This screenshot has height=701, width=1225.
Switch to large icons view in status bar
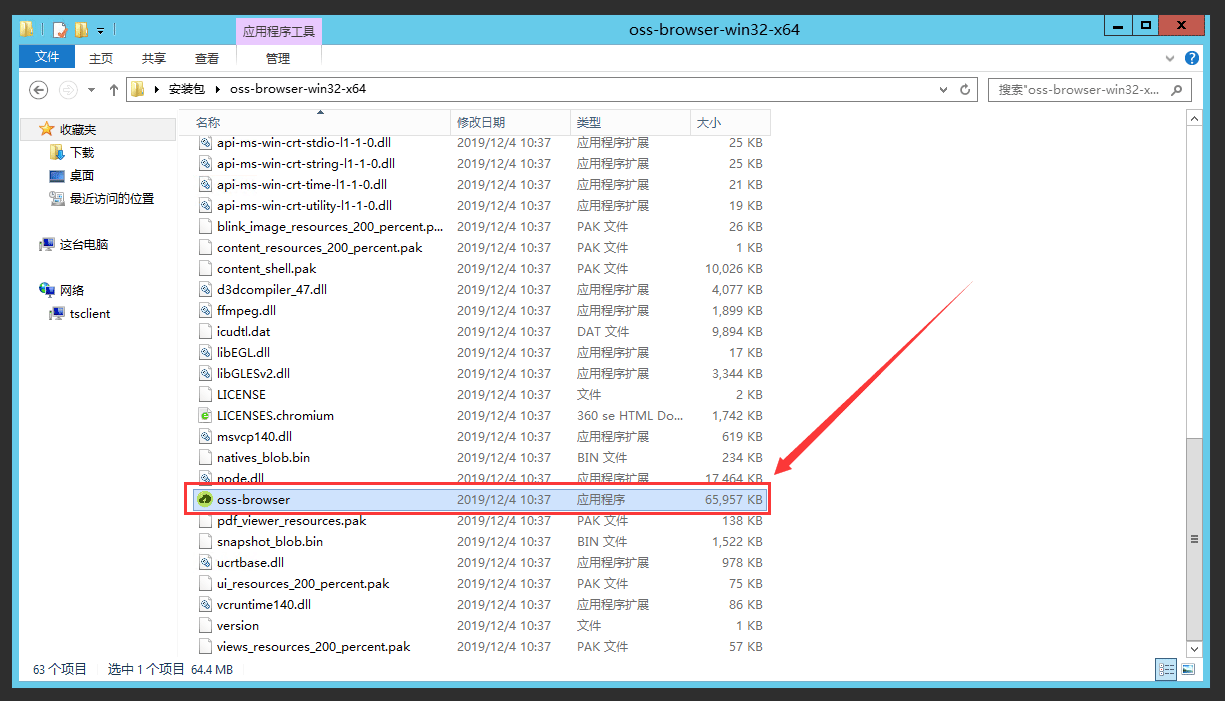[x=1188, y=669]
